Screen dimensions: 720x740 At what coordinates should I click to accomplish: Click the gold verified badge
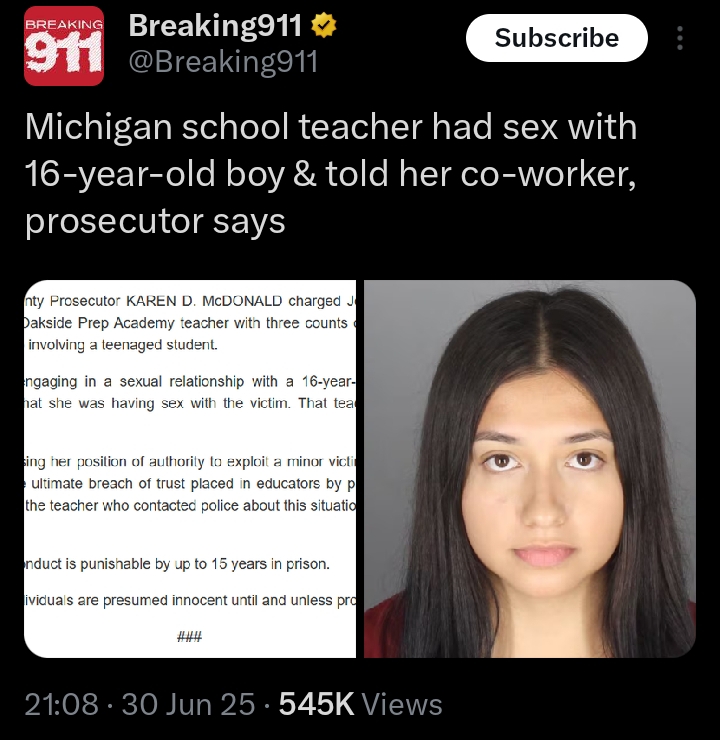coord(324,25)
